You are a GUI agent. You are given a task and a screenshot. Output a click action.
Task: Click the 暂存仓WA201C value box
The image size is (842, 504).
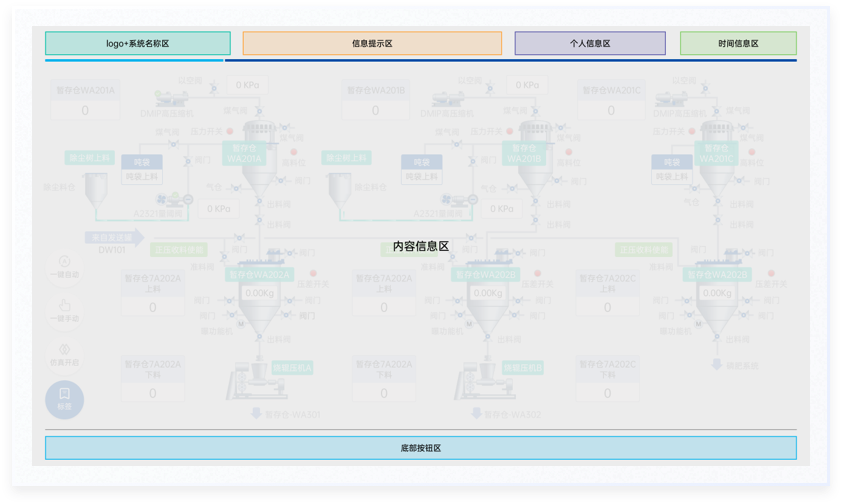click(x=611, y=111)
